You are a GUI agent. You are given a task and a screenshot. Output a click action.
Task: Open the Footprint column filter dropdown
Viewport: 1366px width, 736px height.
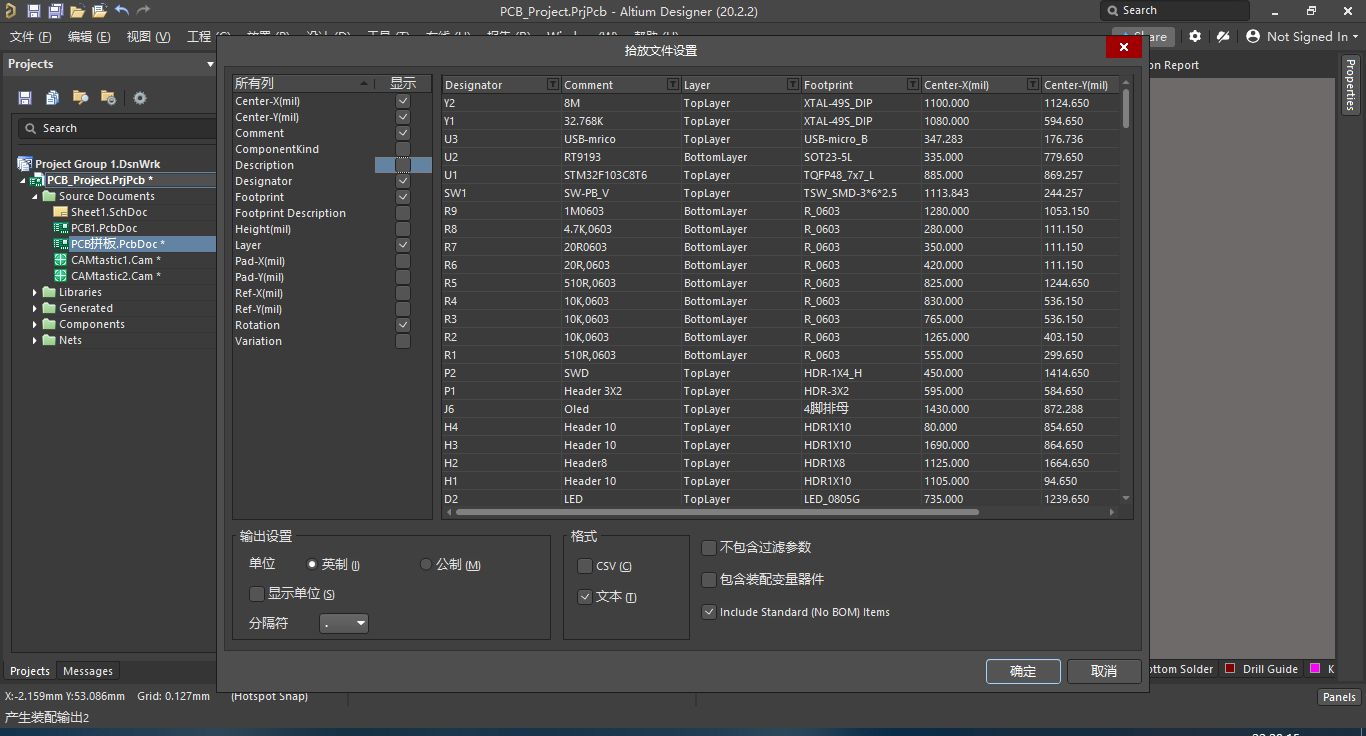click(912, 84)
